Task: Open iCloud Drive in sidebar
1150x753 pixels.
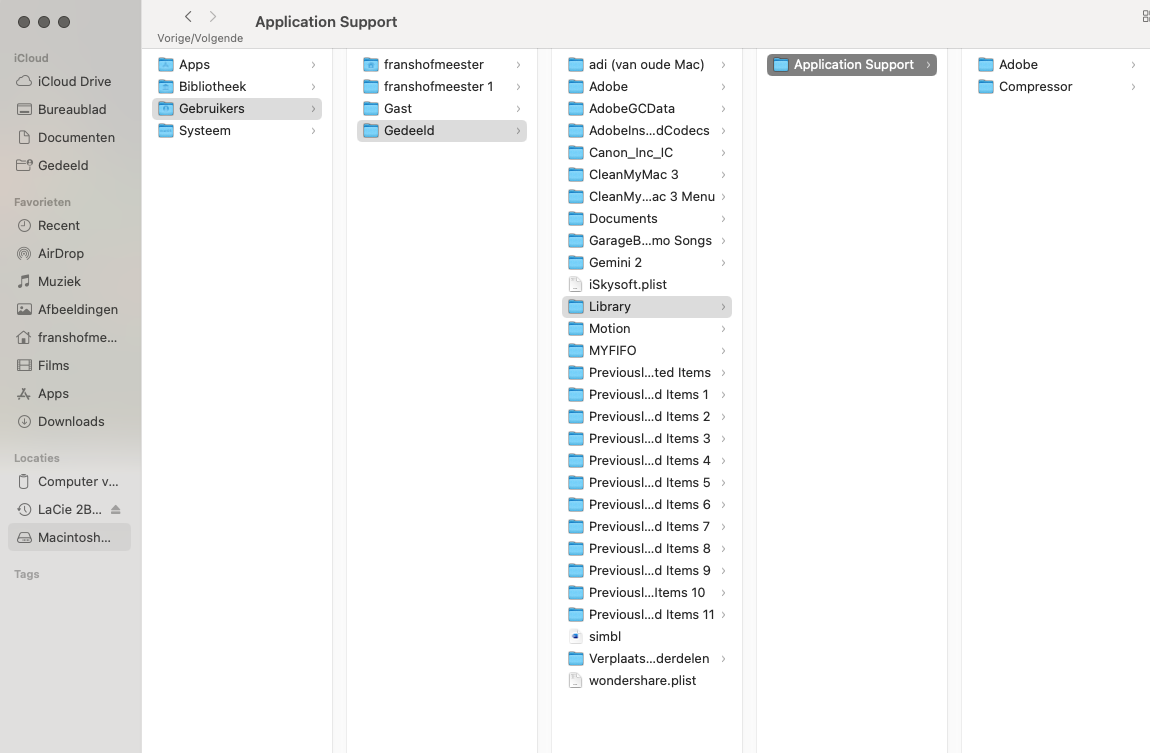Action: click(x=70, y=81)
